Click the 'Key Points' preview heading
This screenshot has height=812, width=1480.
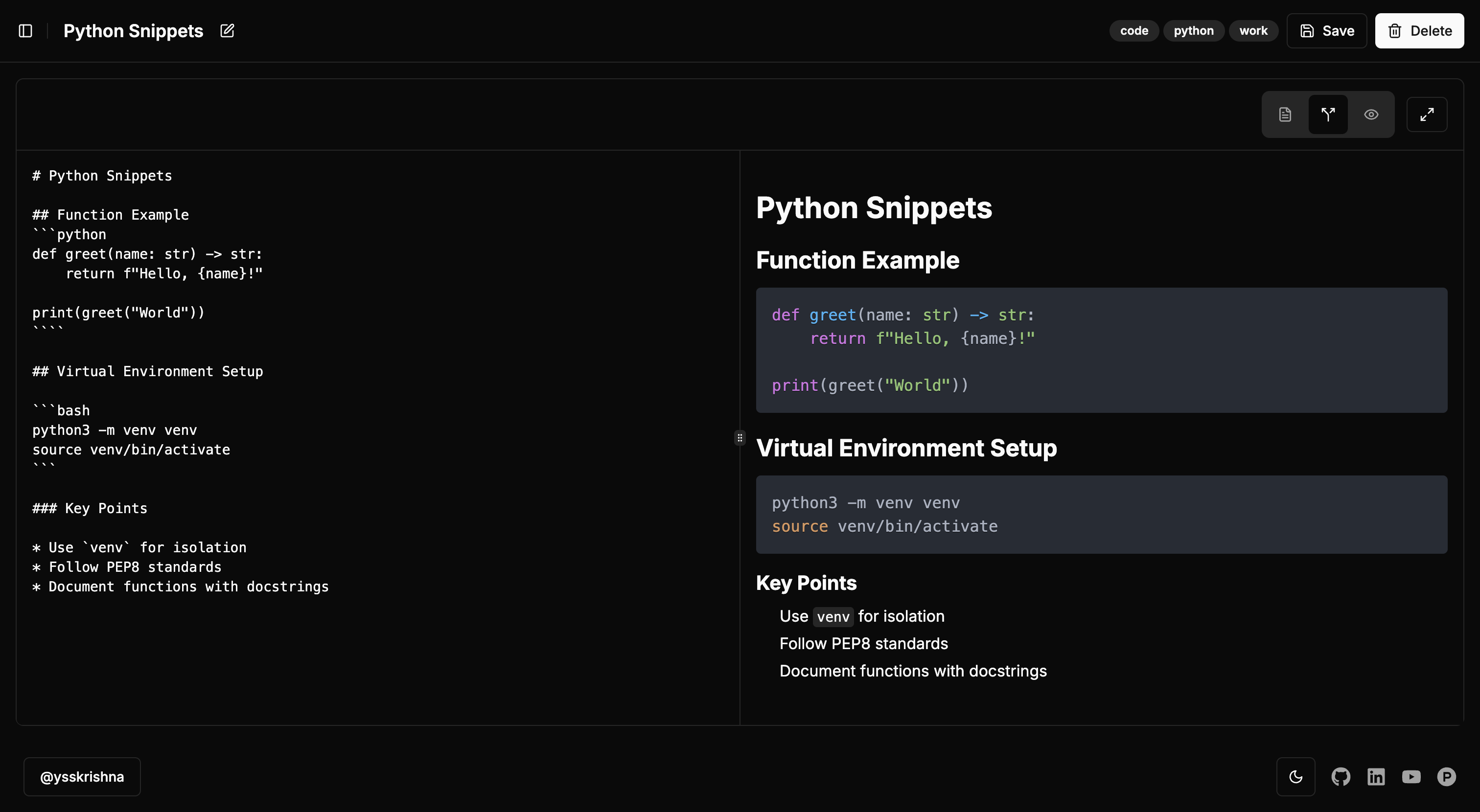tap(806, 583)
